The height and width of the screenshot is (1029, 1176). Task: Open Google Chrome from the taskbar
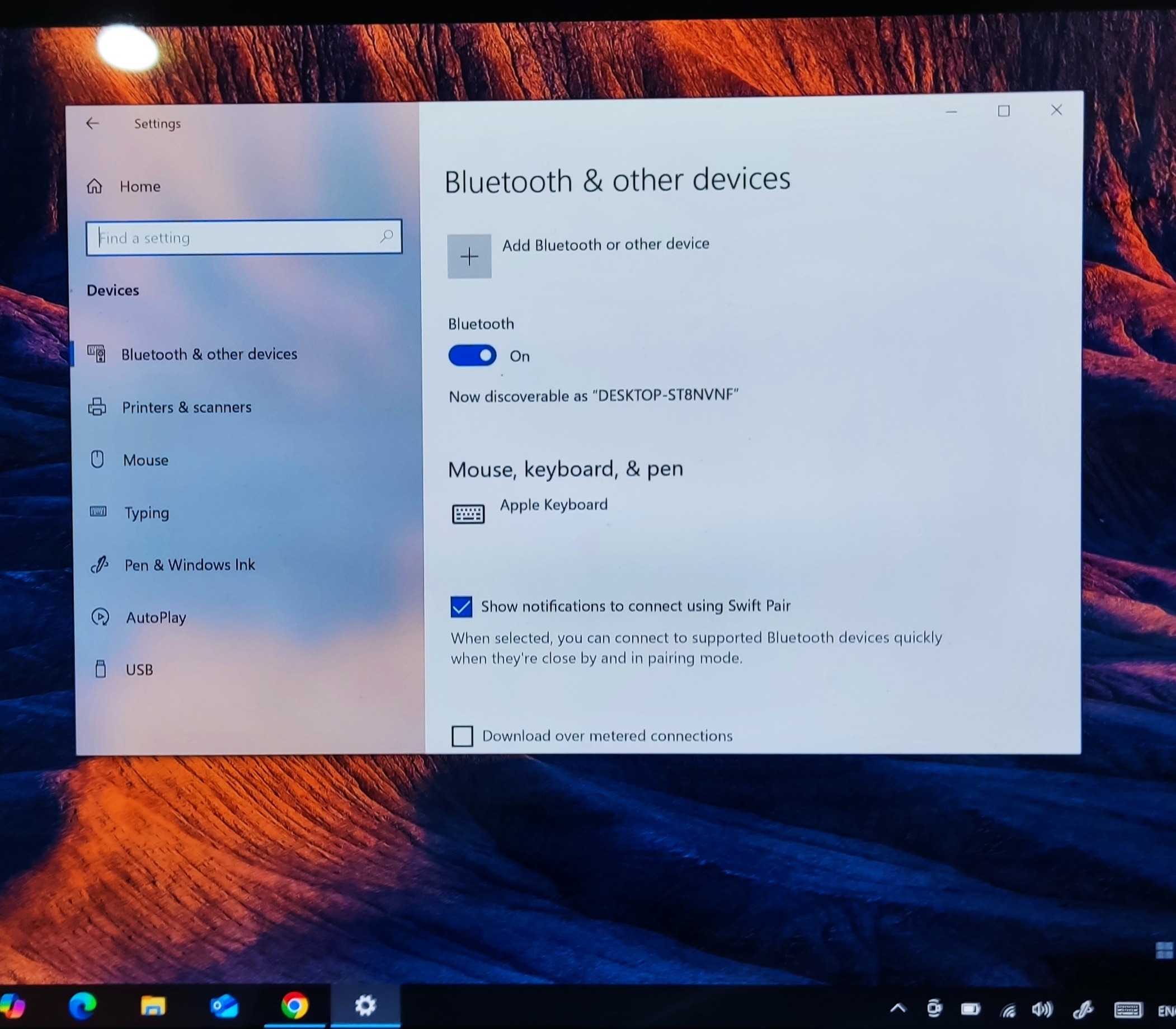295,1005
